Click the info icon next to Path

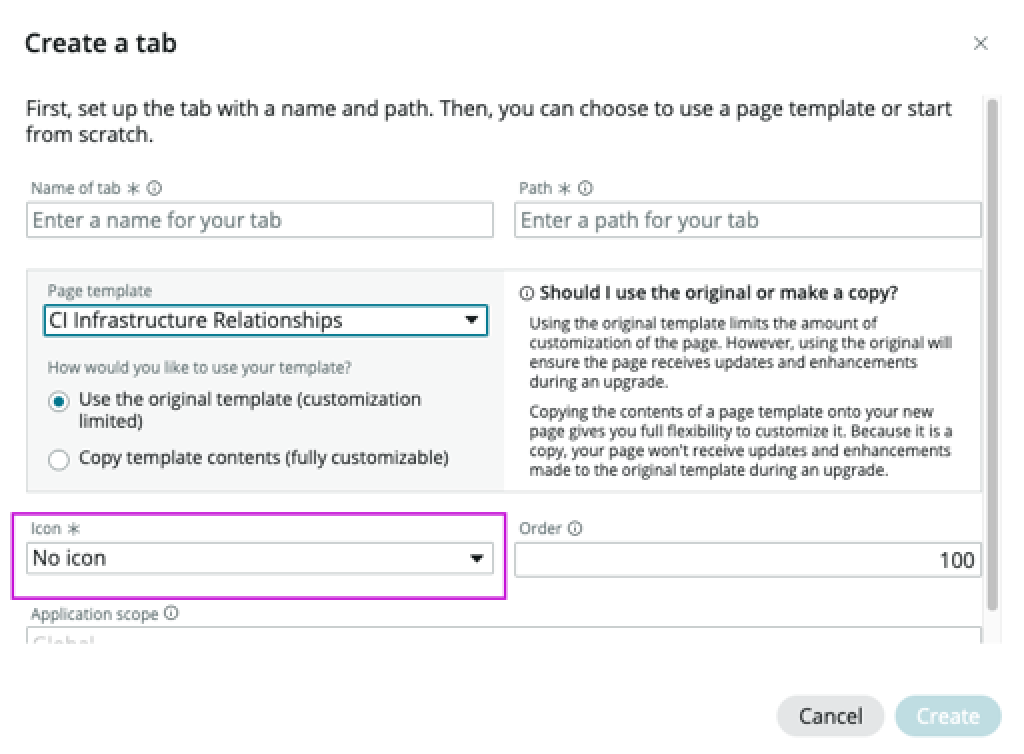coord(585,187)
